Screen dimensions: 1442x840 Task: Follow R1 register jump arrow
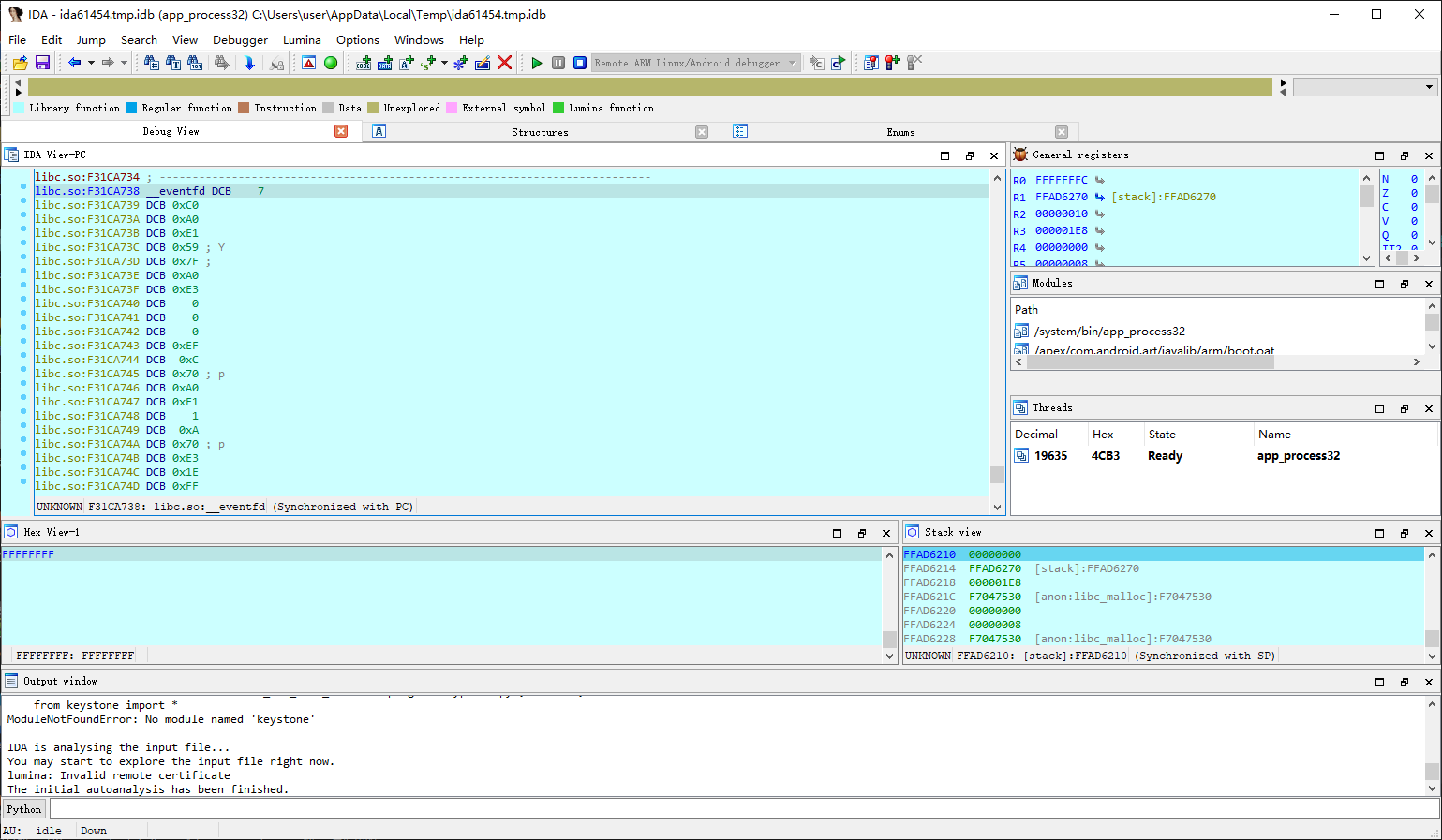pos(1099,197)
